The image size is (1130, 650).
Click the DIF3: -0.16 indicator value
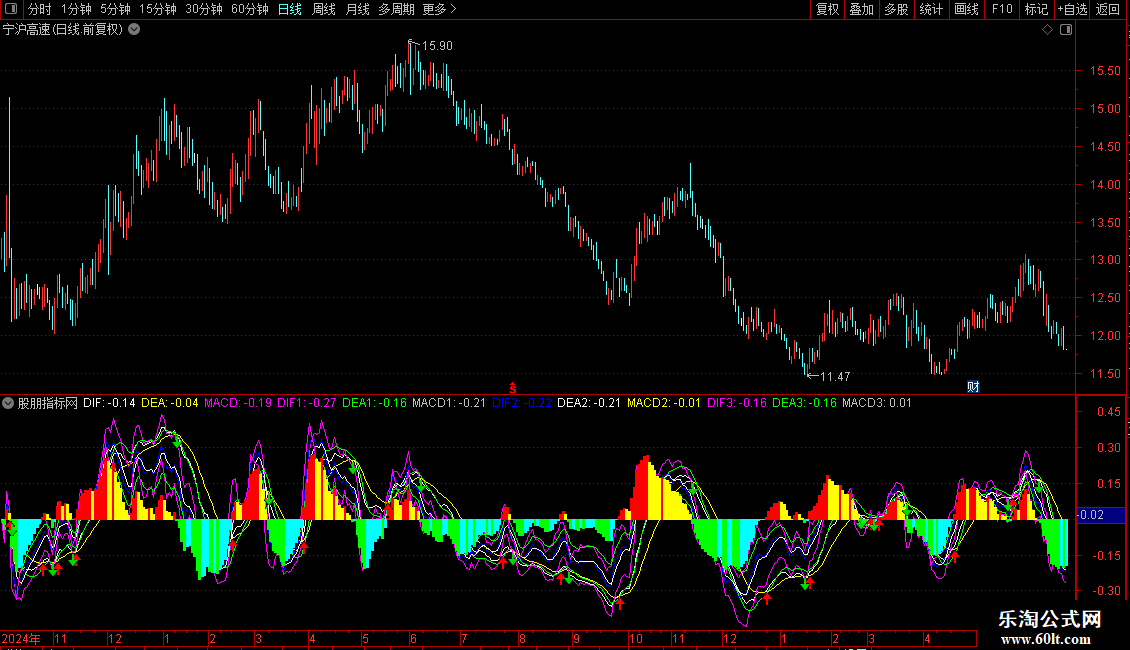point(737,403)
